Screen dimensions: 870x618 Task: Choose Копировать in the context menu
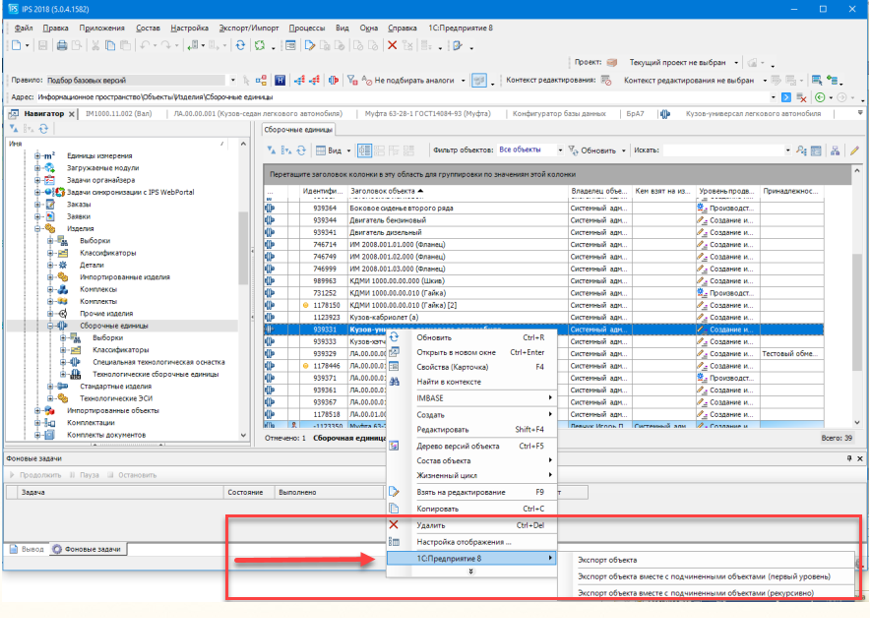(x=435, y=508)
